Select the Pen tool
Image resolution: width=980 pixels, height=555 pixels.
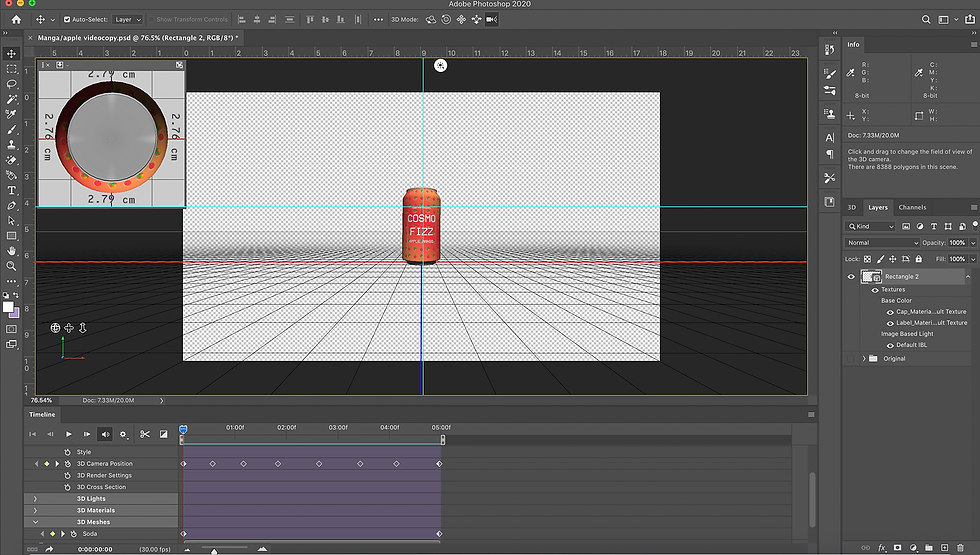click(11, 206)
